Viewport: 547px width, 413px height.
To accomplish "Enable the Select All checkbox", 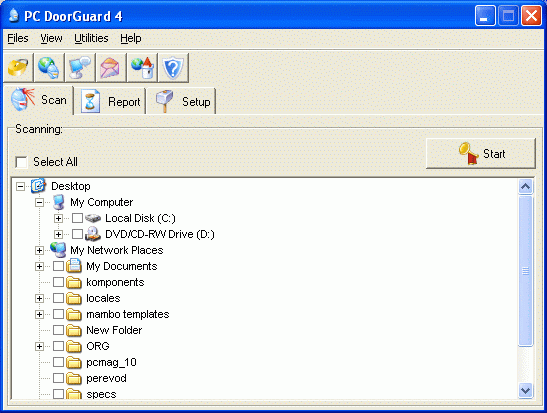I will point(22,162).
